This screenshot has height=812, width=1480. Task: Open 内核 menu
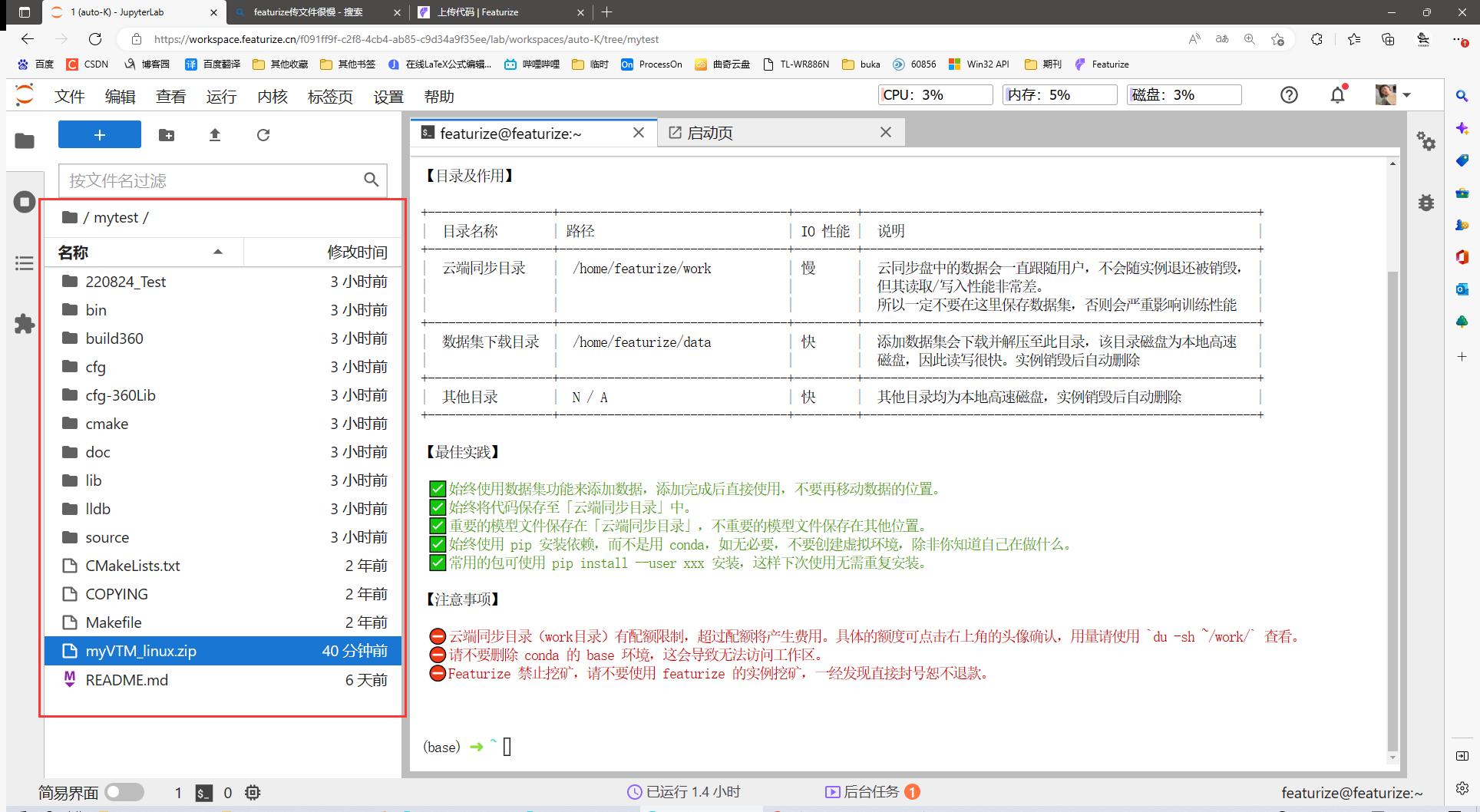tap(273, 97)
